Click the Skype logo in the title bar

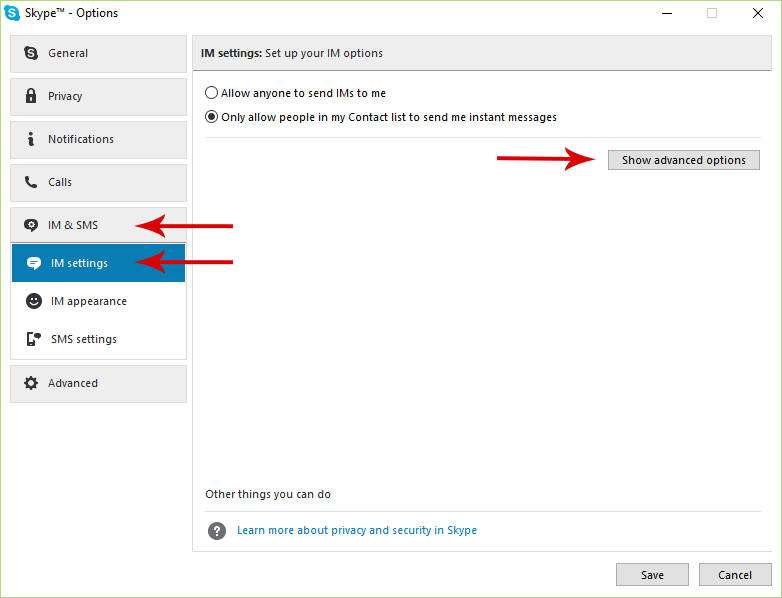[12, 13]
